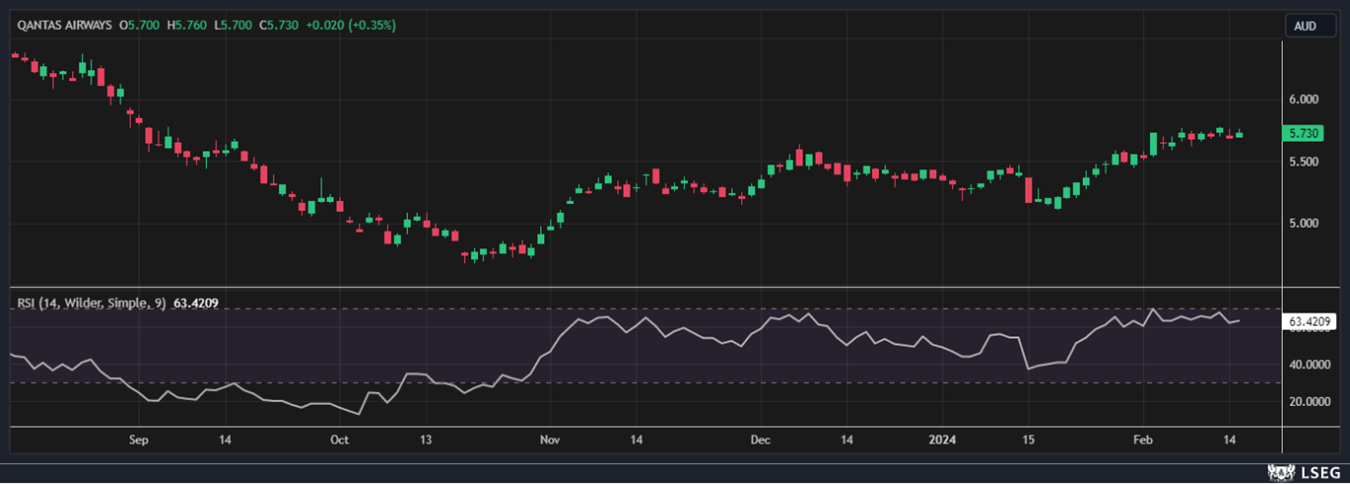Click the 13 date label on time axis
1350x484 pixels.
point(426,440)
